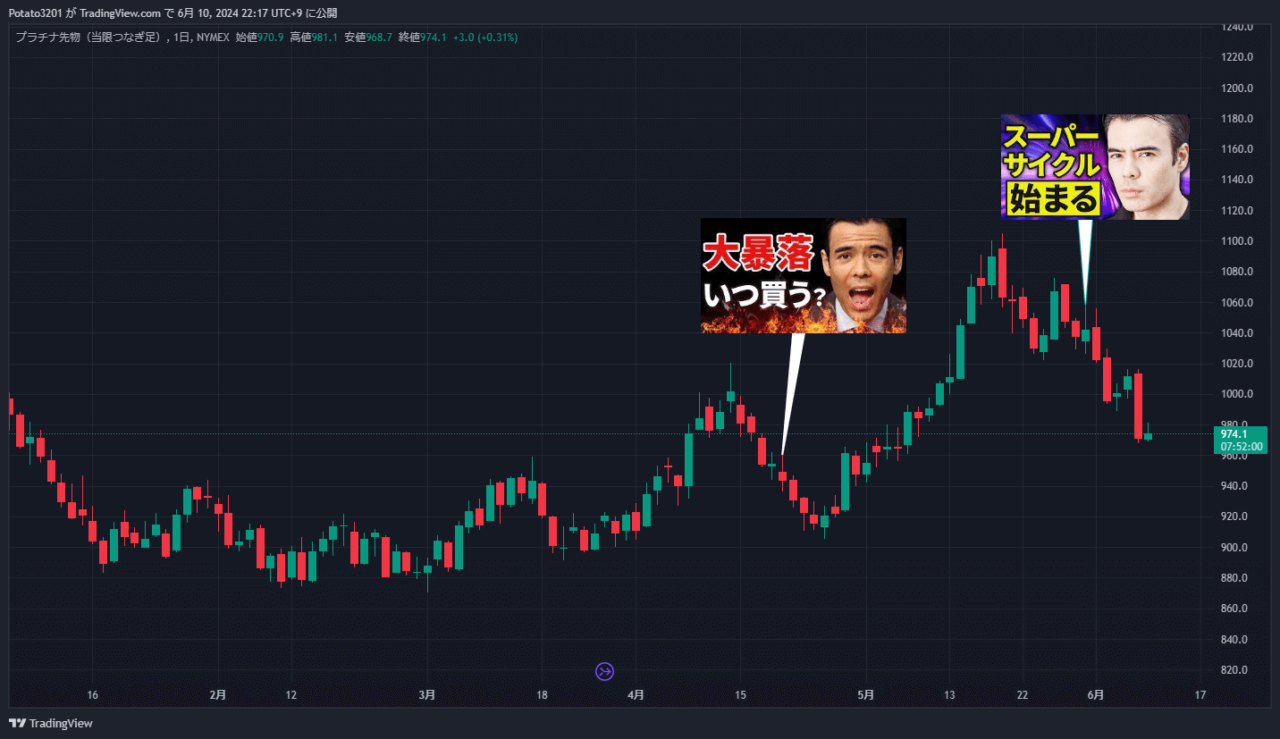The width and height of the screenshot is (1280, 739).
Task: Click the 4月 label on date axis
Action: click(635, 695)
